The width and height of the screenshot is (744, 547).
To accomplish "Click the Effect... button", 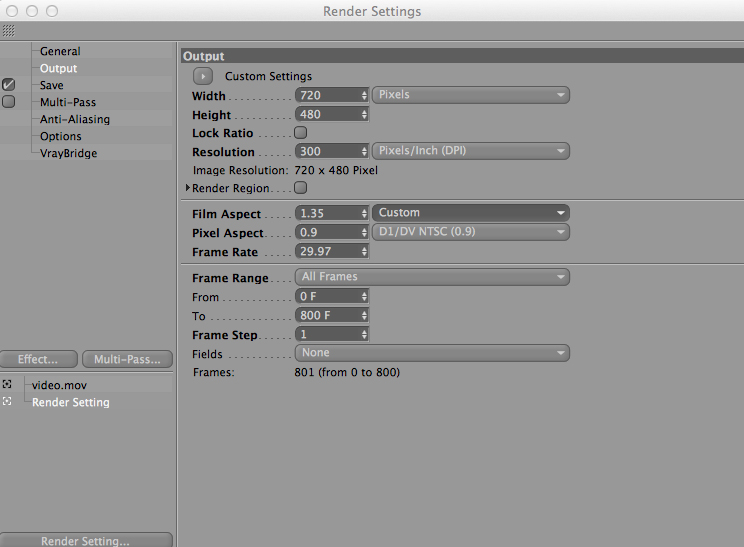I will (x=38, y=360).
